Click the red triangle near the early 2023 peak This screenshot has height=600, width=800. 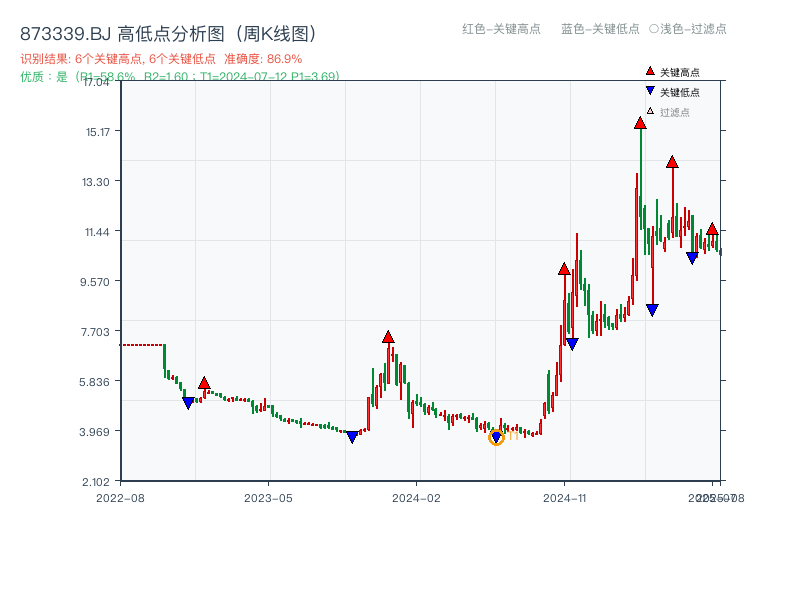[x=204, y=383]
